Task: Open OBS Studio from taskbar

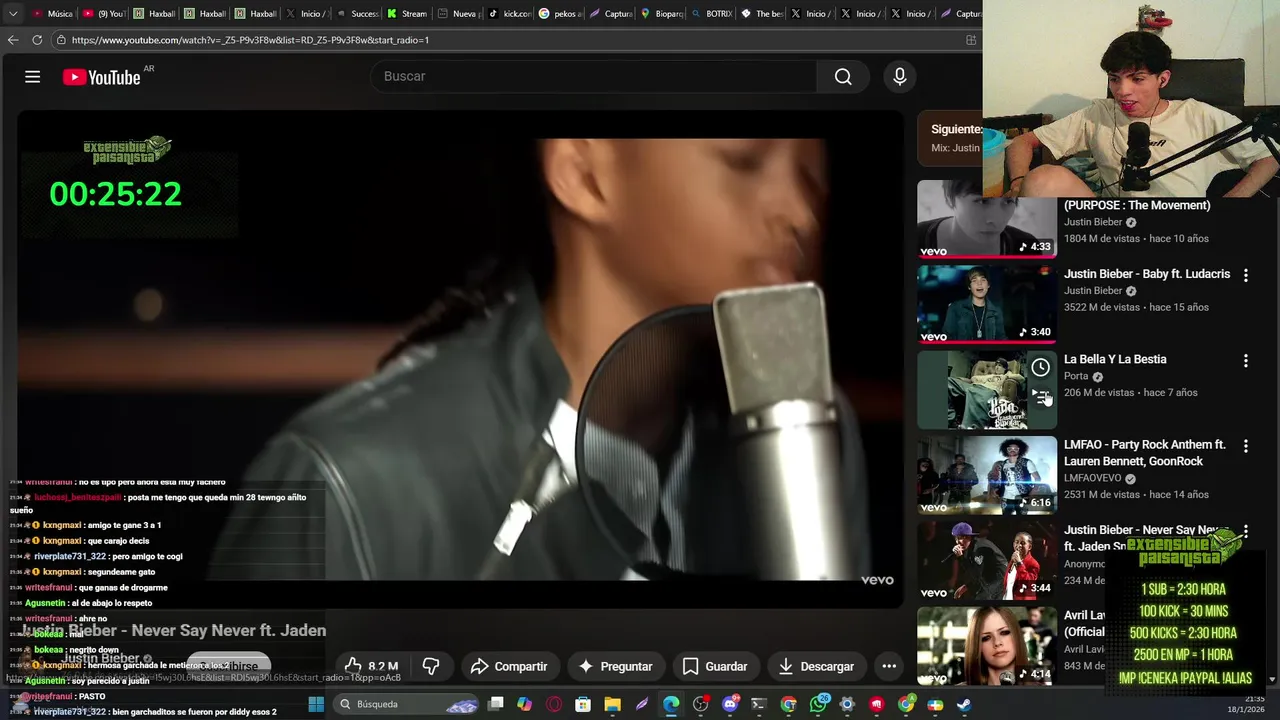Action: [700, 704]
